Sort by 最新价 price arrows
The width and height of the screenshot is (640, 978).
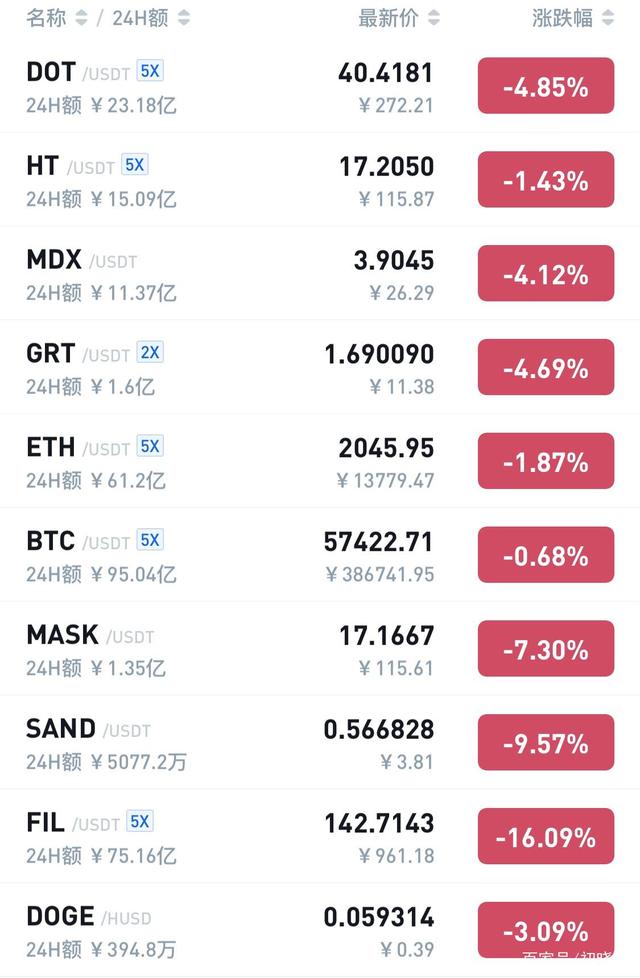[x=434, y=17]
